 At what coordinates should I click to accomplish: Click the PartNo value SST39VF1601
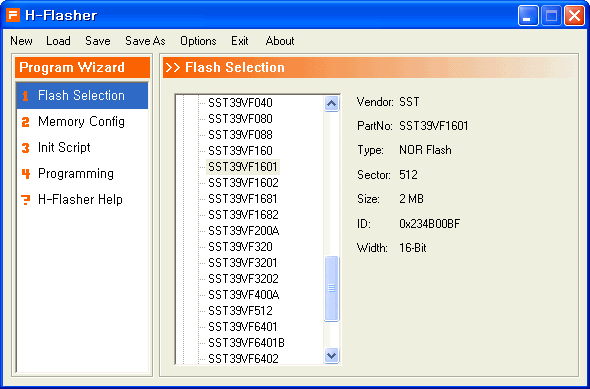[x=433, y=126]
